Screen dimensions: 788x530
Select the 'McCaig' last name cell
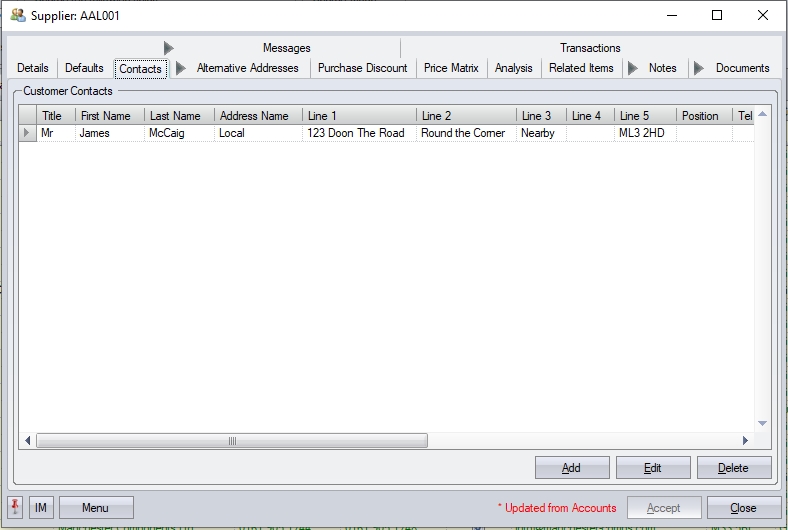[179, 133]
